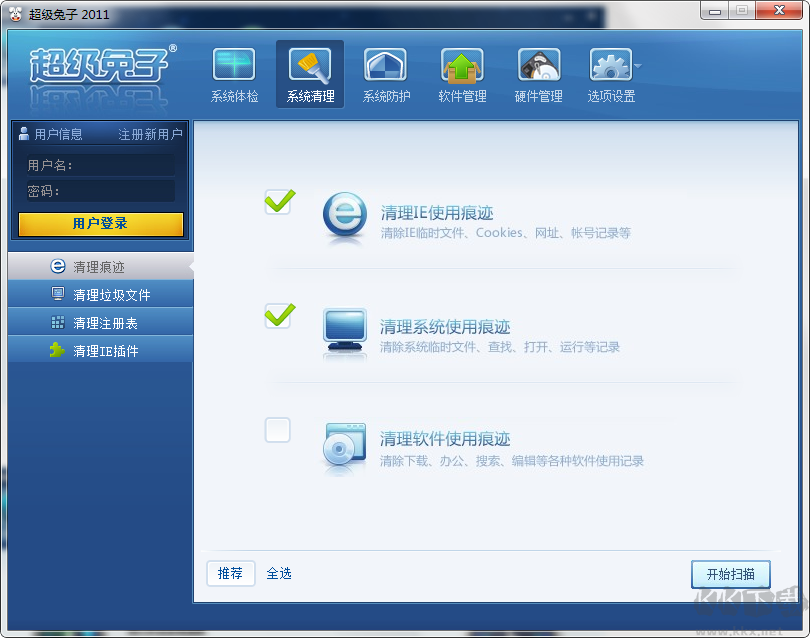Disable the 清理系统使用痕迹 option
Viewport: 810px width, 638px height.
[277, 317]
